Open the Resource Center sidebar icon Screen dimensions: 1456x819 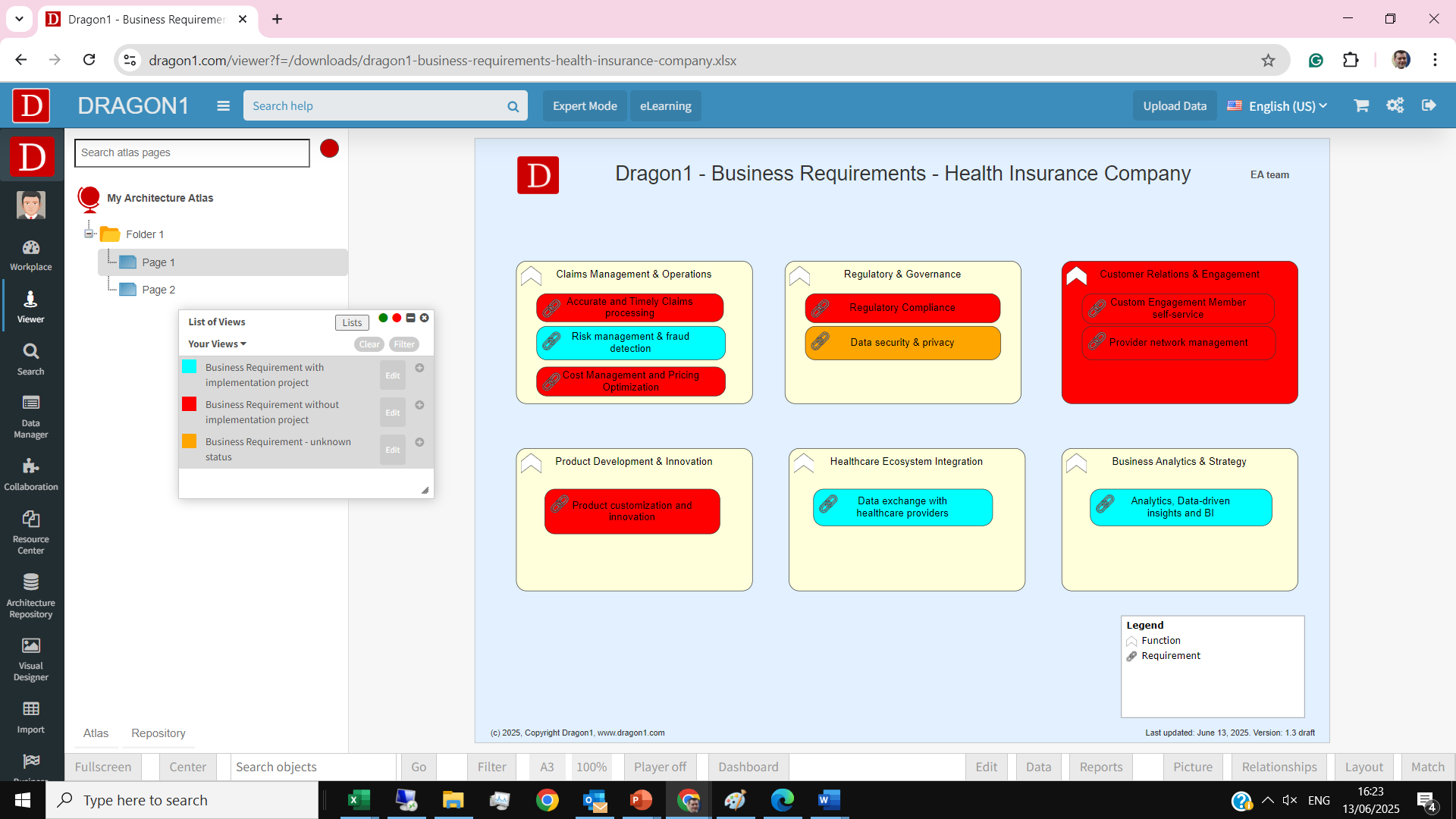point(31,532)
